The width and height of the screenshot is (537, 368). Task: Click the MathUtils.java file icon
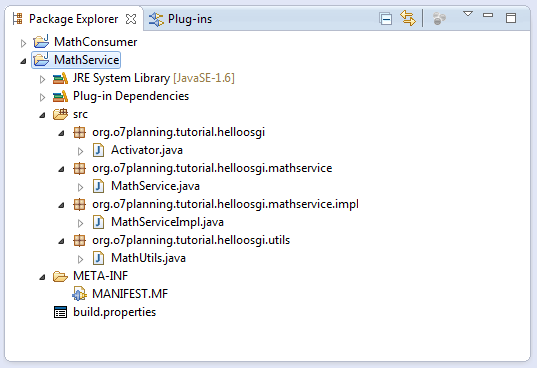[x=99, y=258]
